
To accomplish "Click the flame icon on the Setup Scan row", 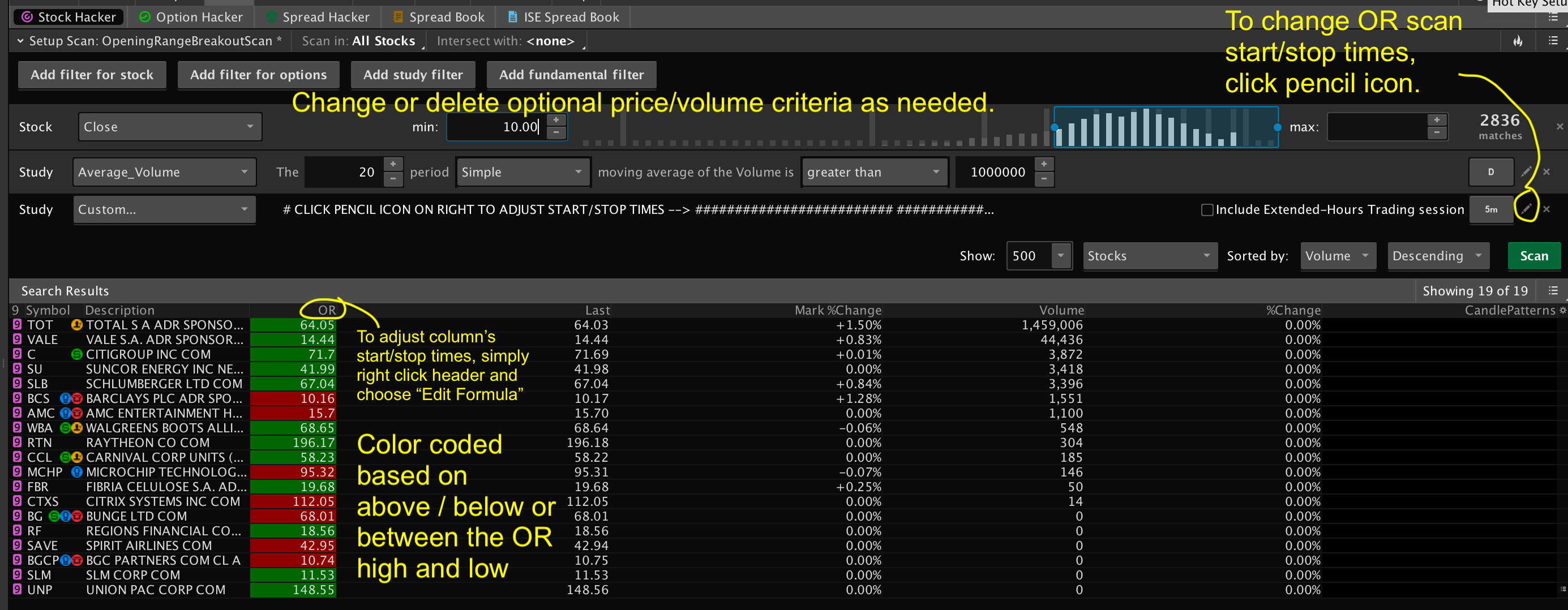I will click(1517, 41).
